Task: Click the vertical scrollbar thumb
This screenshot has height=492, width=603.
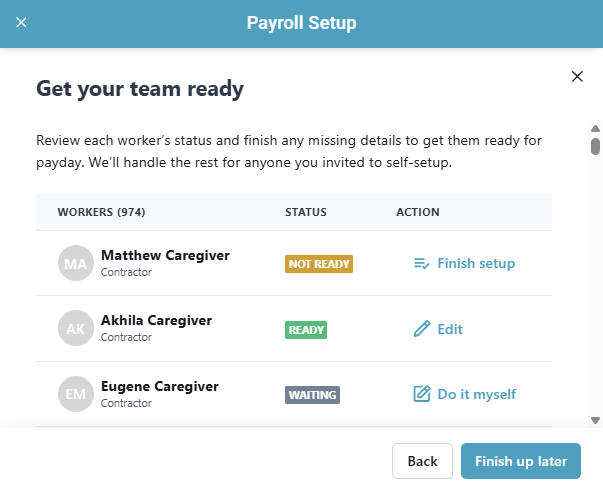Action: click(x=595, y=146)
